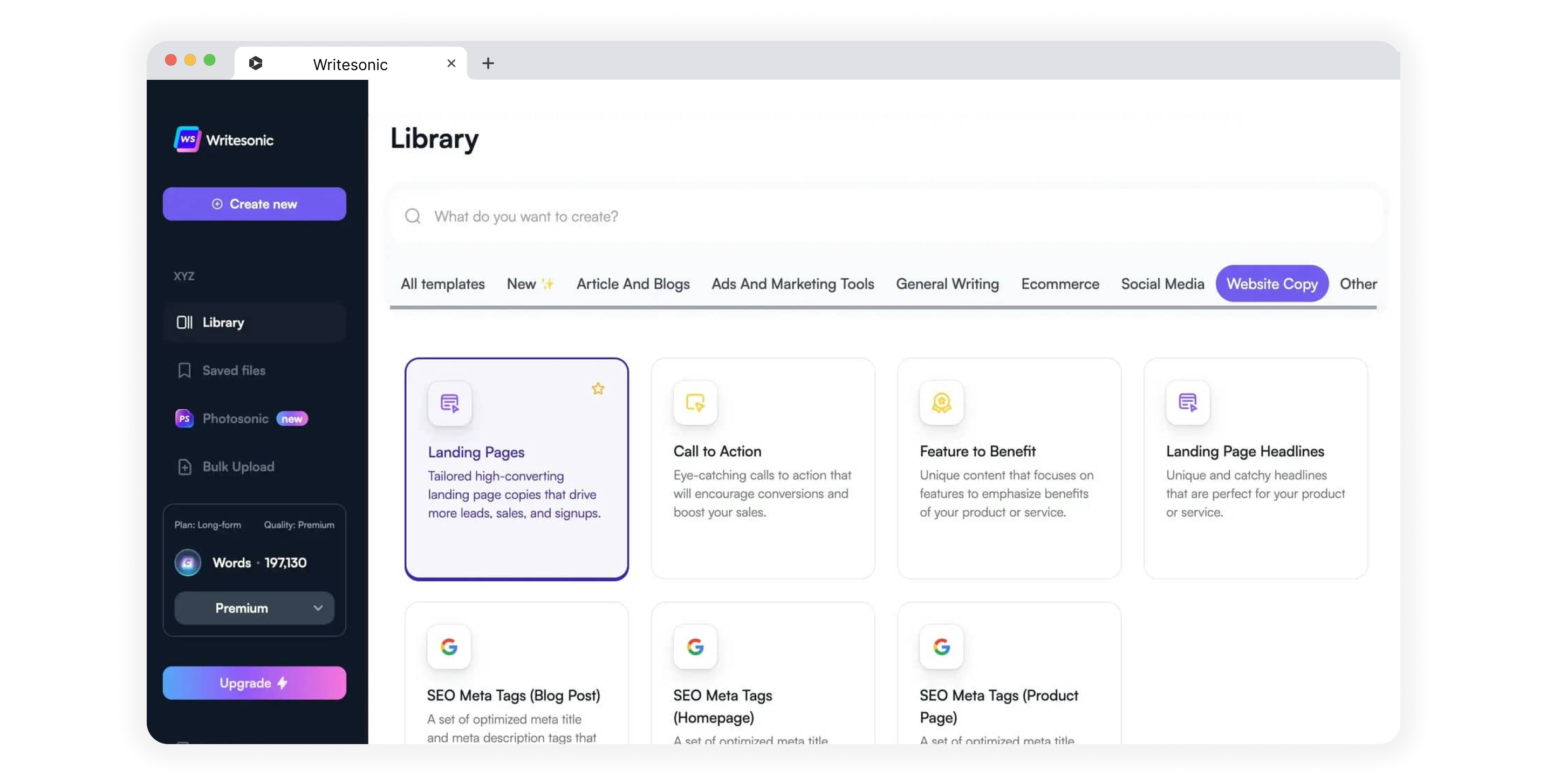Click Google icon on SEO Meta Tags (Homepage)
Viewport: 1547px width, 784px height.
695,647
